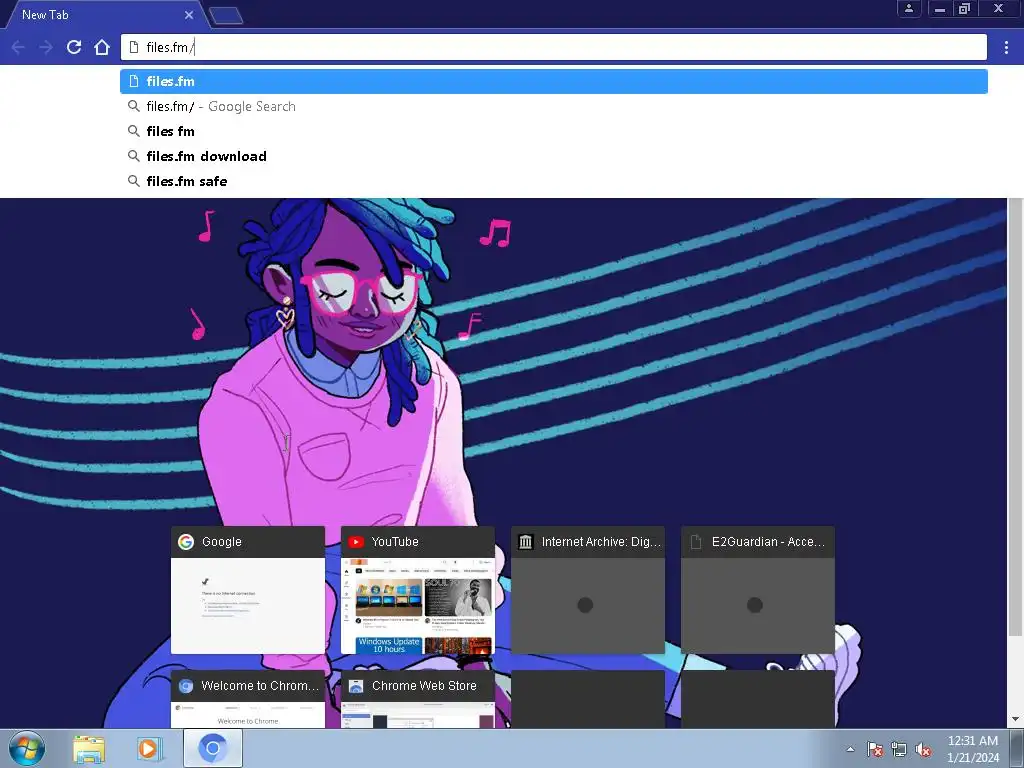Choose the 'files.fm/ - Google Search' suggestion
The image size is (1024, 768).
(x=554, y=106)
